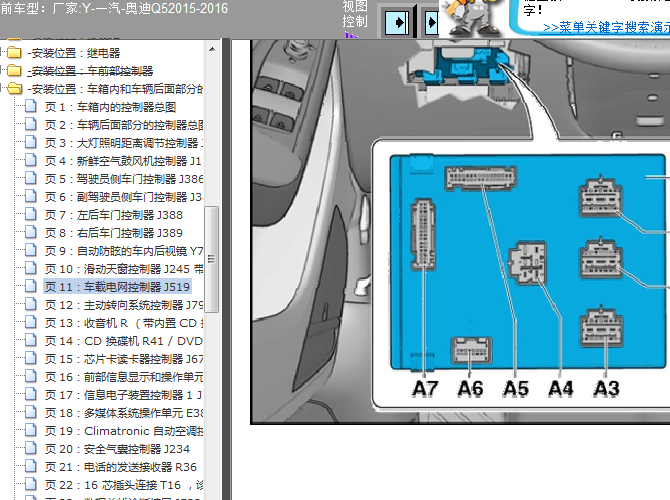This screenshot has height=500, width=670.
Task: Open 菜单关键字搜索演示 link
Action: [x=606, y=27]
